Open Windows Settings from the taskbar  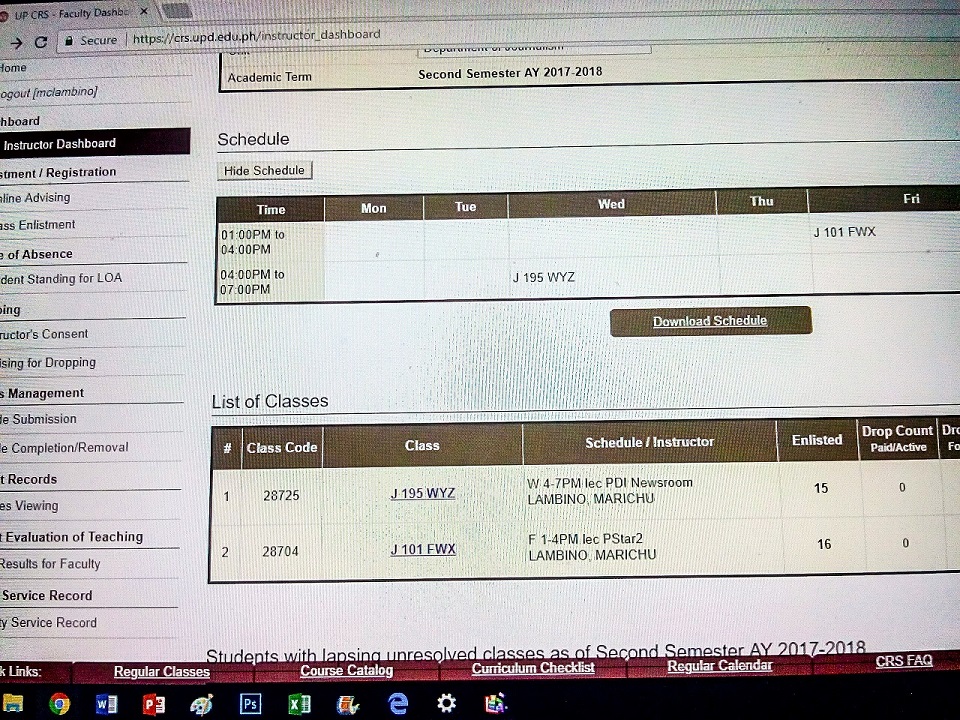(446, 703)
